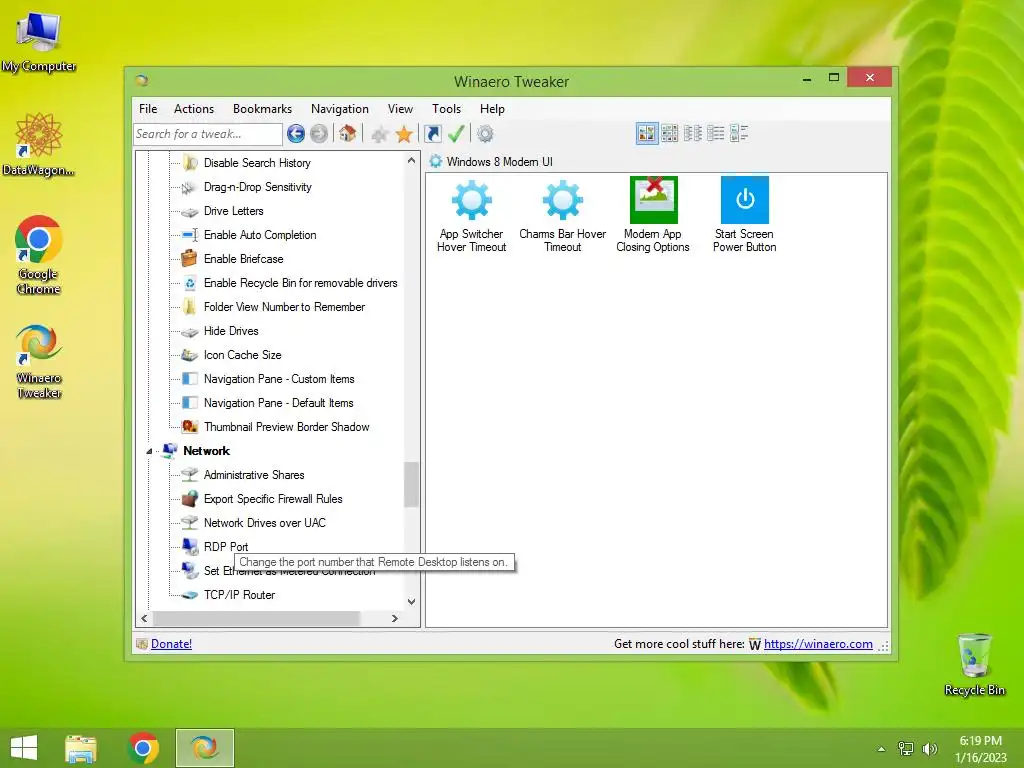Click Winaero Tweaker taskbar button
Image resolution: width=1024 pixels, height=768 pixels.
coord(204,748)
